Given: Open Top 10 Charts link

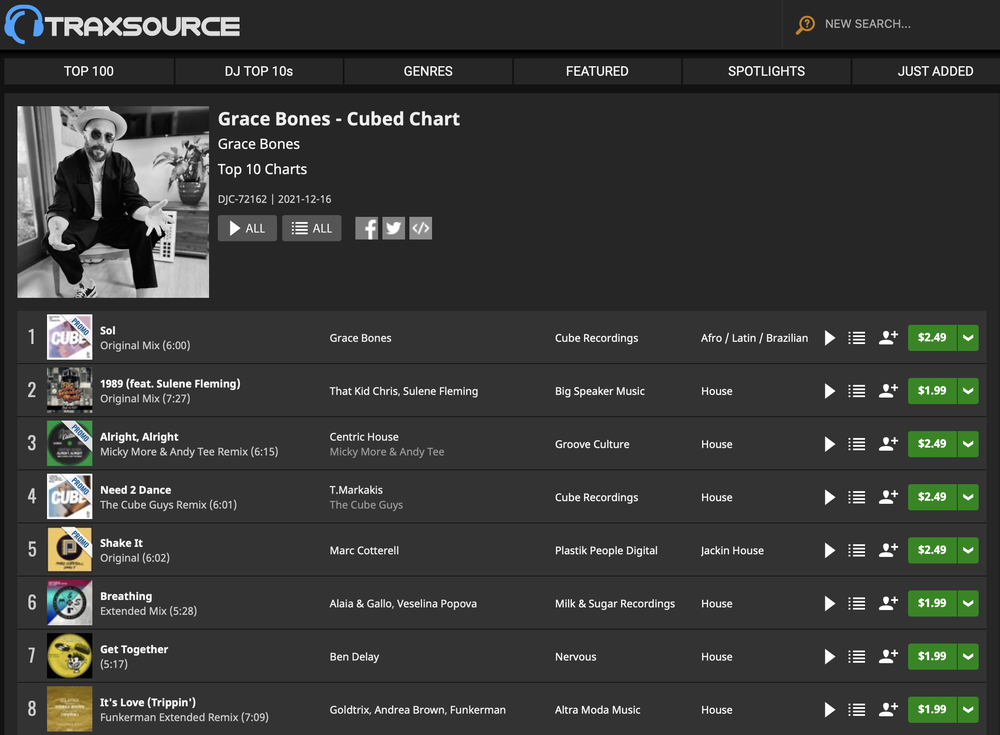Looking at the screenshot, I should point(262,170).
